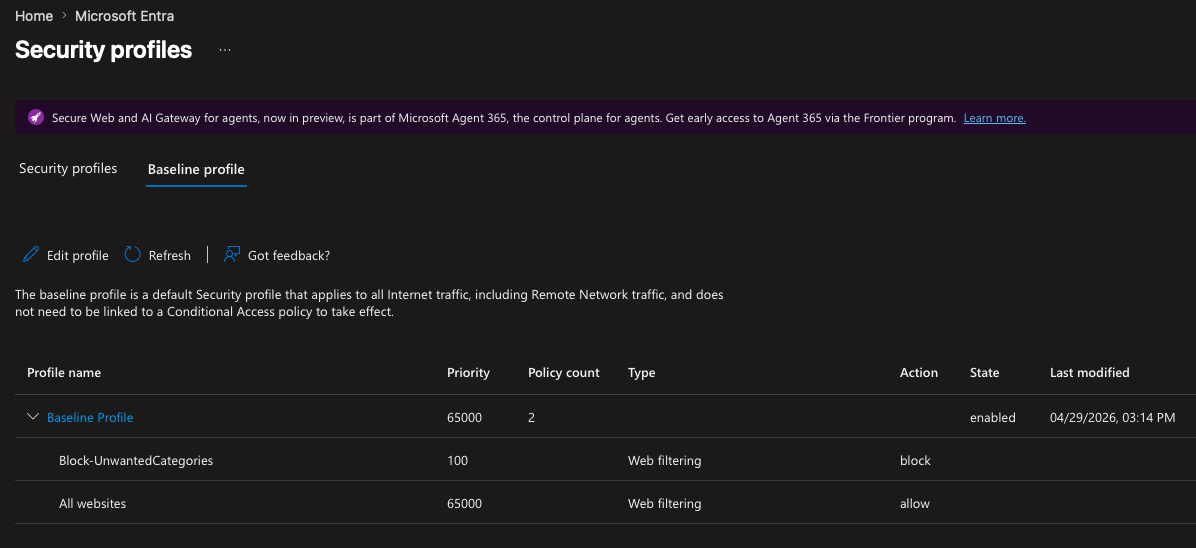The height and width of the screenshot is (548, 1196).
Task: Navigate to Microsoft Entra breadcrumb
Action: tap(124, 16)
